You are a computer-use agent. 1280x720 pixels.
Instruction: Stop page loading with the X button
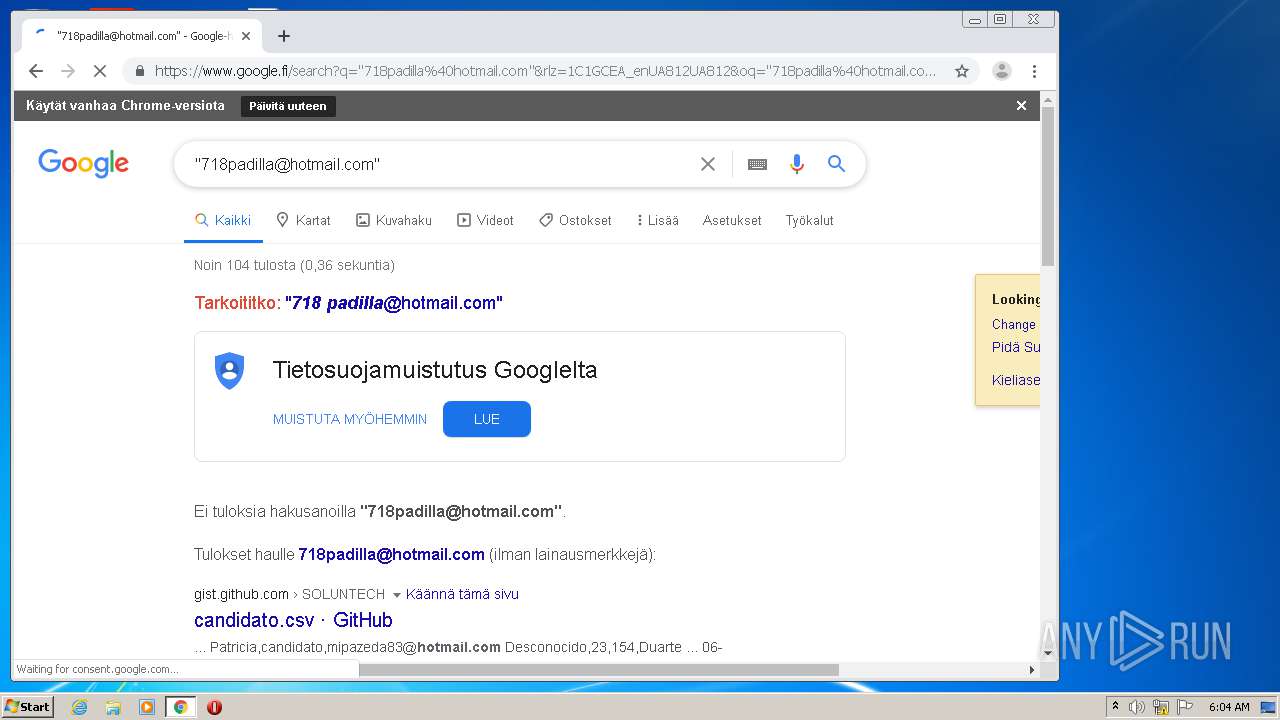pyautogui.click(x=100, y=71)
